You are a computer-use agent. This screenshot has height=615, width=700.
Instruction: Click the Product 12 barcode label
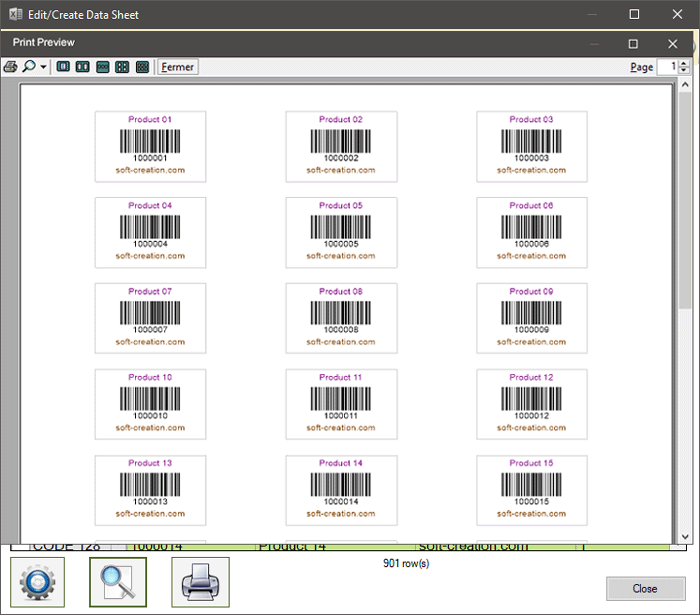tap(532, 404)
